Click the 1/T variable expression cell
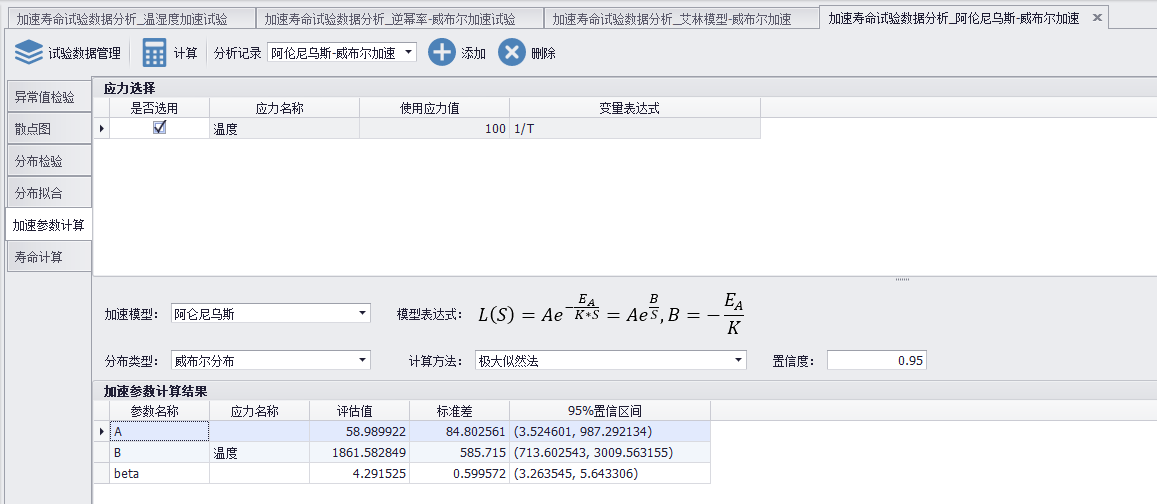Viewport: 1157px width, 504px height. tap(635, 128)
